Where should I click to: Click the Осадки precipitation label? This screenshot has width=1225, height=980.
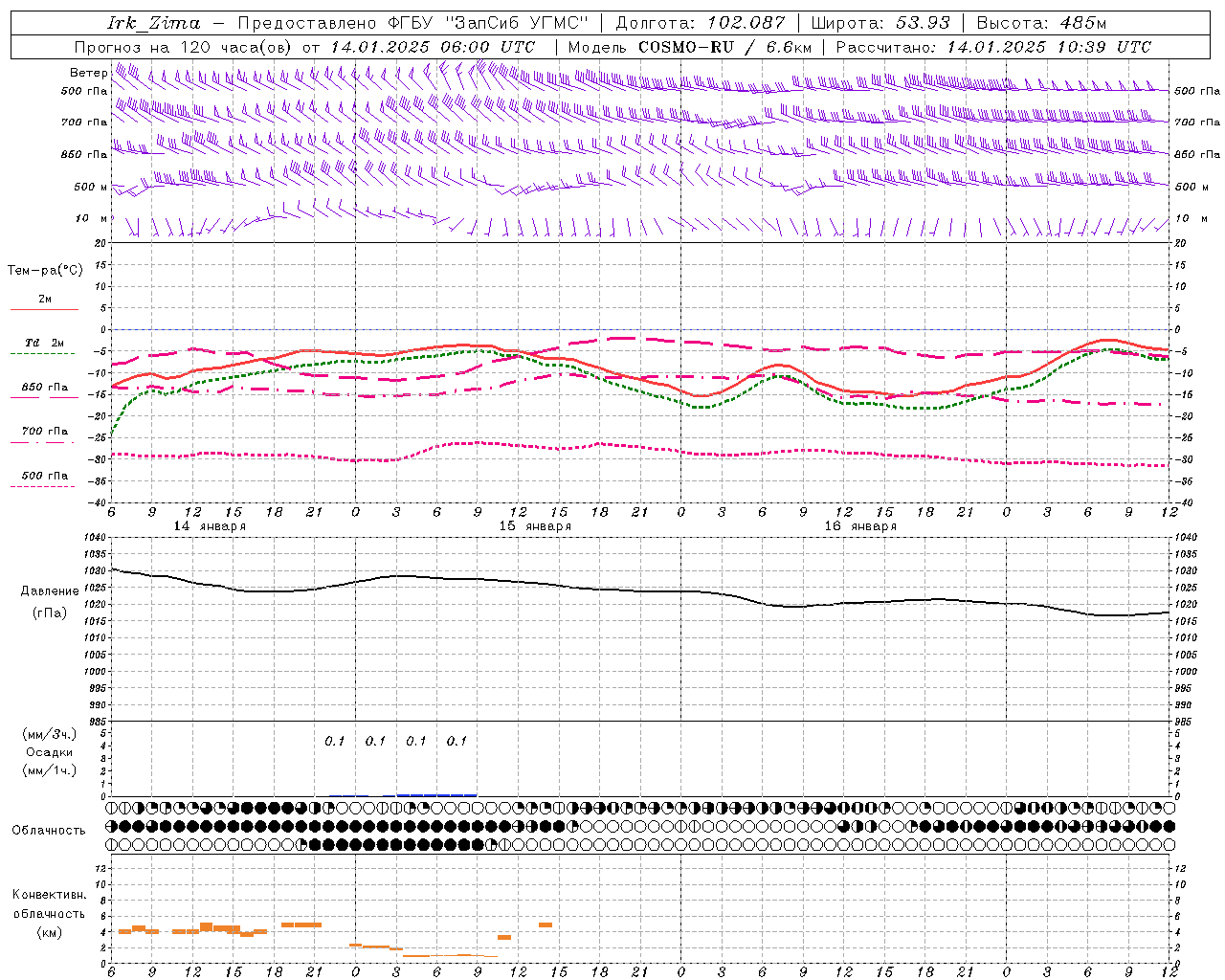(x=50, y=753)
